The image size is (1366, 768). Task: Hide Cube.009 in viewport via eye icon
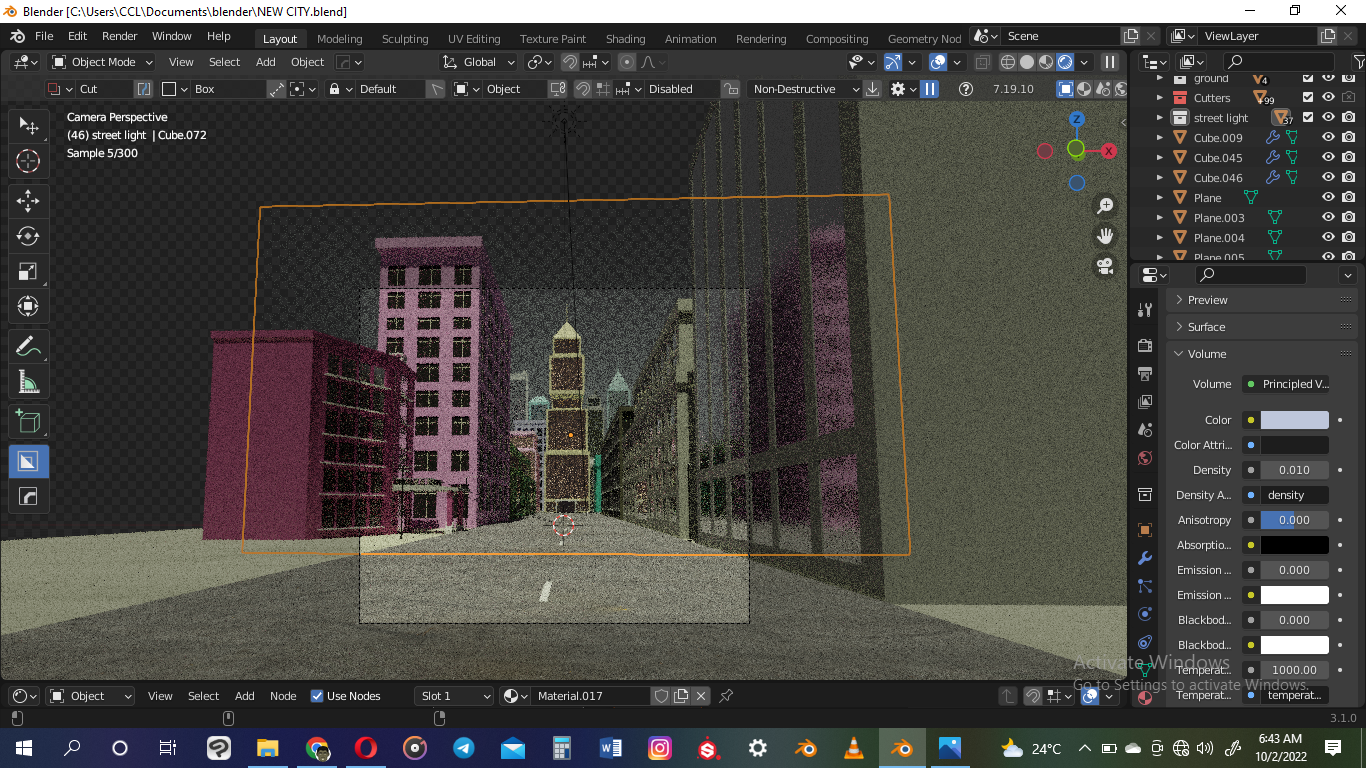[x=1328, y=138]
